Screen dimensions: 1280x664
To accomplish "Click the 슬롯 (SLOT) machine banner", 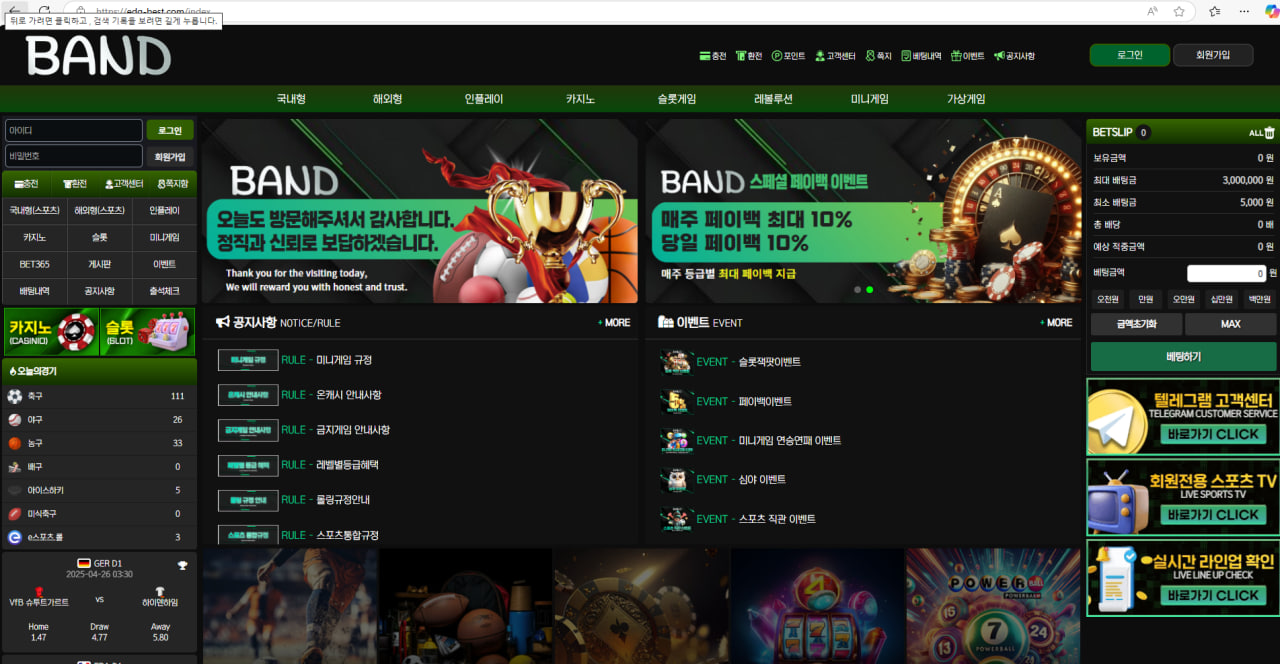I will coord(148,332).
